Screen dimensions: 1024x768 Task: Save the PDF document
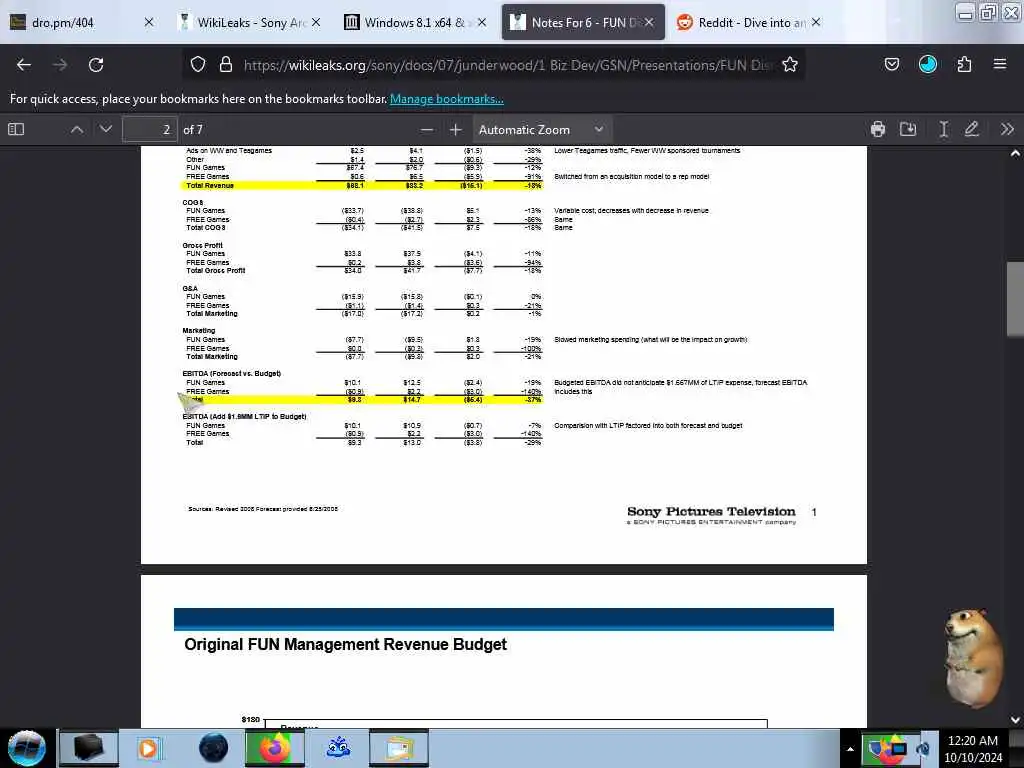tap(908, 129)
